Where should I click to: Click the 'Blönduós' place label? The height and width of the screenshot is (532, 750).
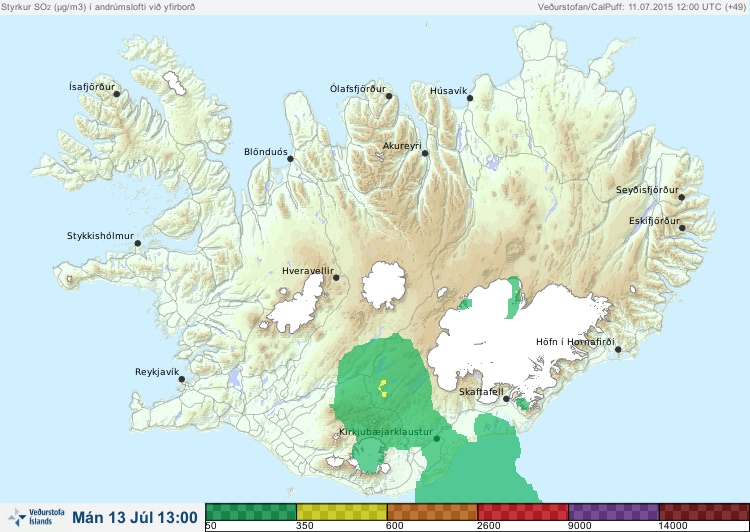(x=266, y=152)
